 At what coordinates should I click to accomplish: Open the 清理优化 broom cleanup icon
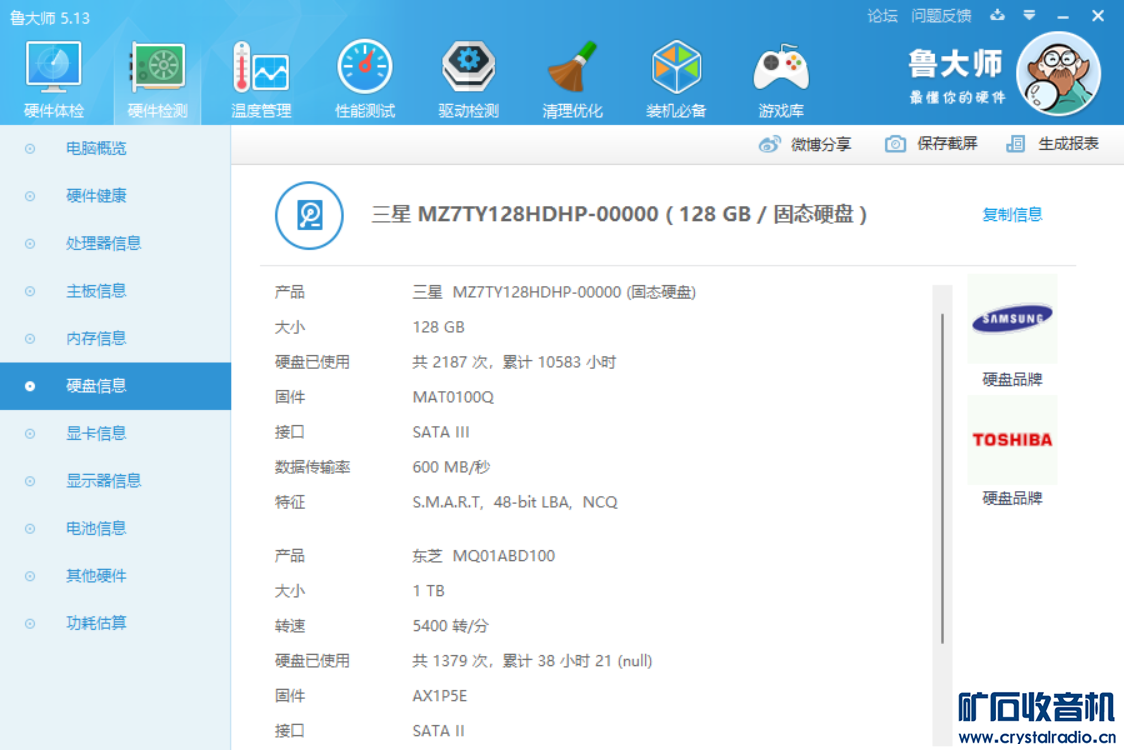572,68
